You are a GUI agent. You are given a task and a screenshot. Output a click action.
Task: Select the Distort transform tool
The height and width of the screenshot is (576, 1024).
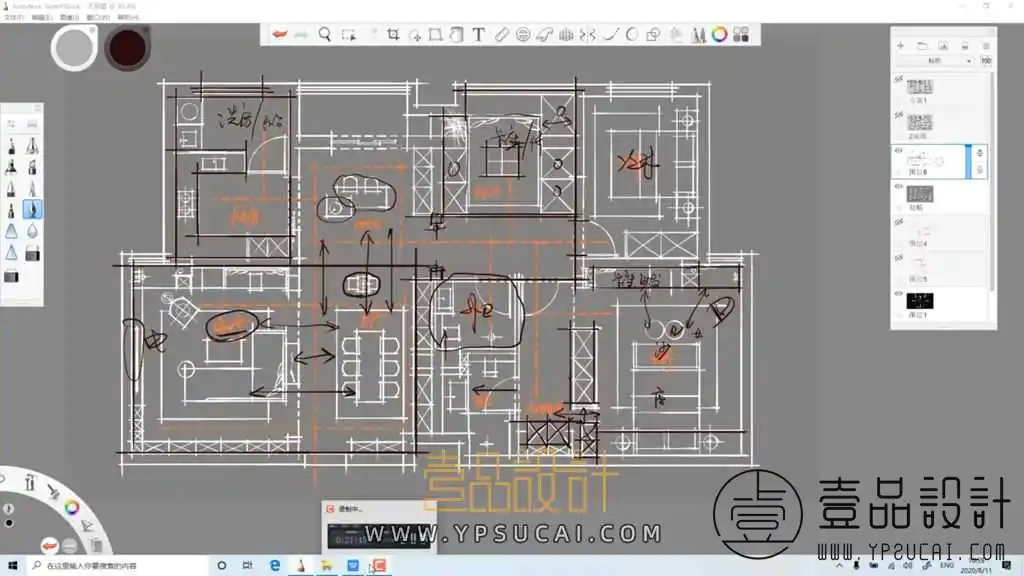click(x=436, y=35)
